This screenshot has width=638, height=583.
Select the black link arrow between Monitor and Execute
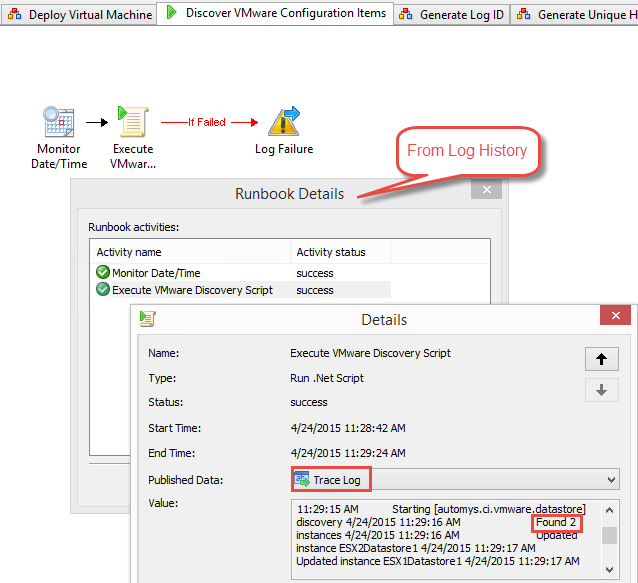click(97, 122)
